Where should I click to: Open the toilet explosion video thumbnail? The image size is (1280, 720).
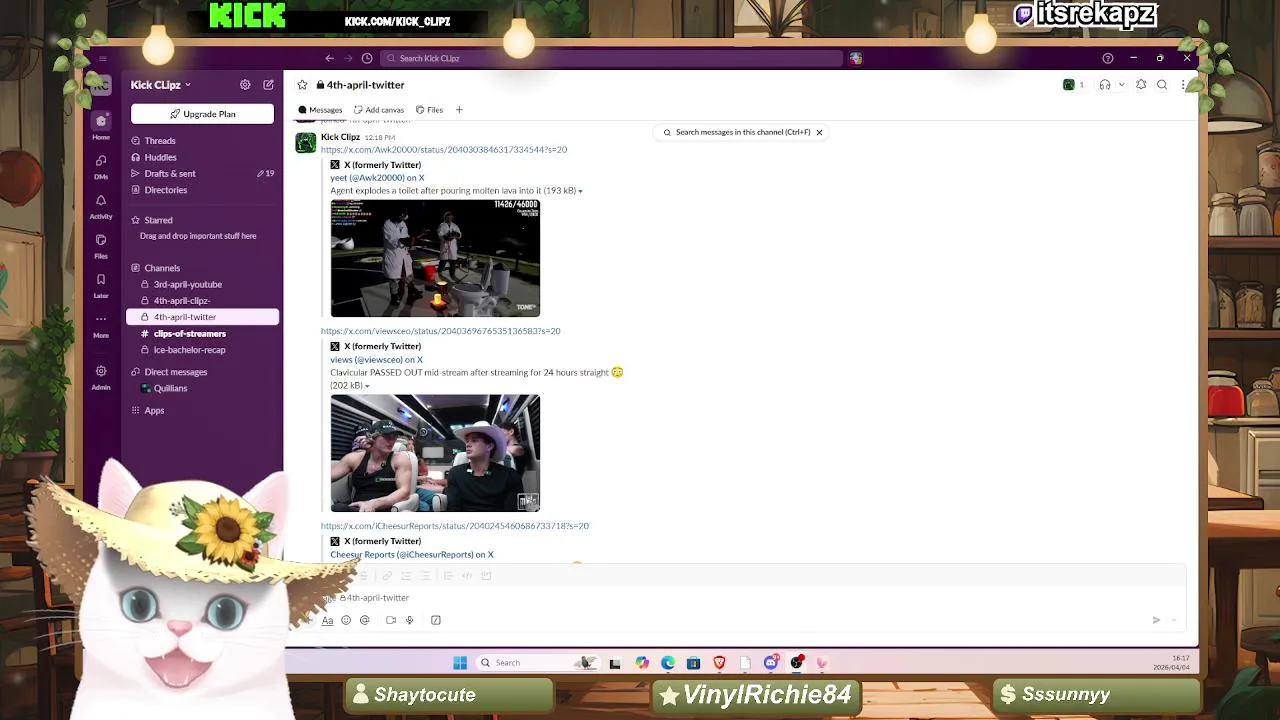(435, 258)
